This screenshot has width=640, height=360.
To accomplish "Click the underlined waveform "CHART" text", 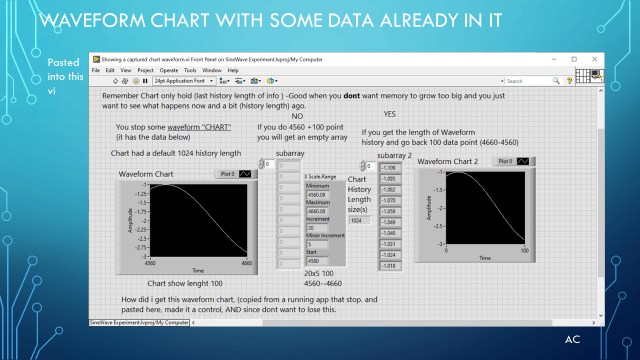I will [x=199, y=127].
